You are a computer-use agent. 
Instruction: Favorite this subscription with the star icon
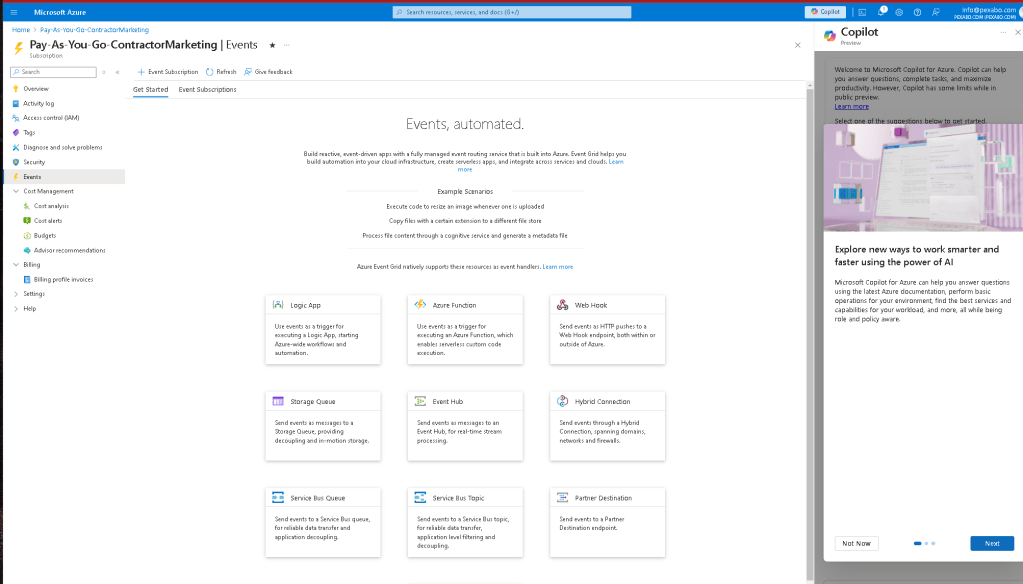pos(272,45)
